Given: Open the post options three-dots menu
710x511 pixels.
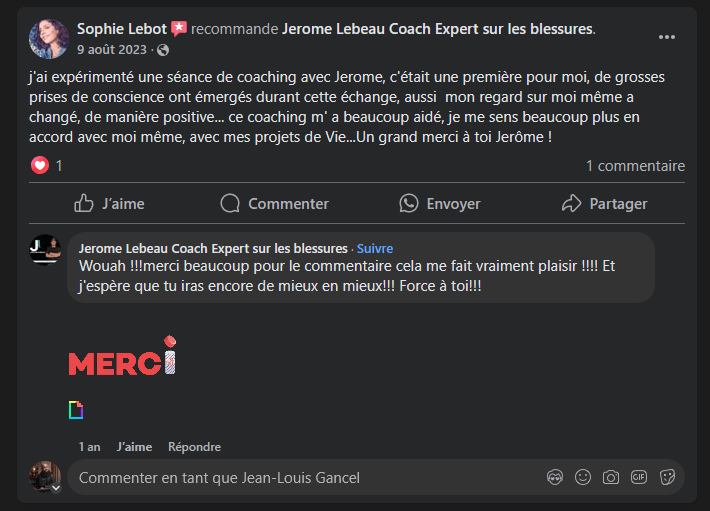Looking at the screenshot, I should pyautogui.click(x=666, y=37).
